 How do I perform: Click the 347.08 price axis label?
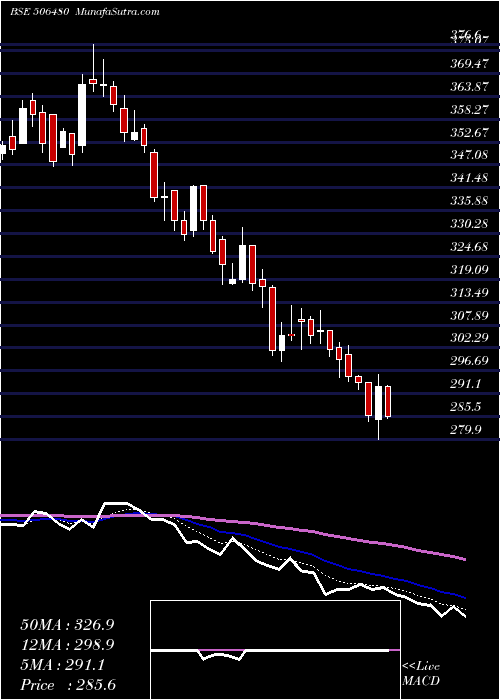pyautogui.click(x=469, y=155)
